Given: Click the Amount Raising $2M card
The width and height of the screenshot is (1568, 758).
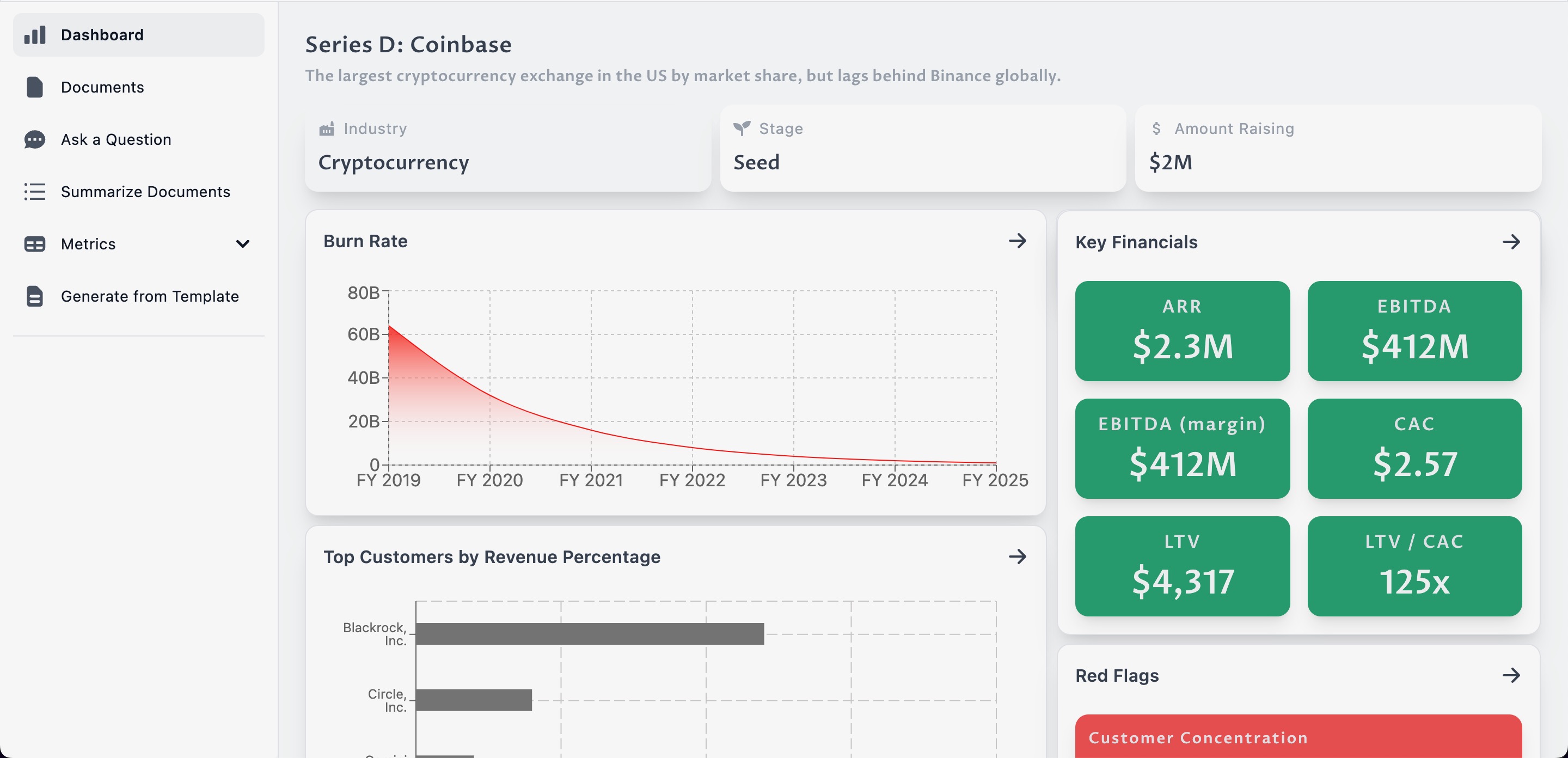Looking at the screenshot, I should click(x=1338, y=149).
